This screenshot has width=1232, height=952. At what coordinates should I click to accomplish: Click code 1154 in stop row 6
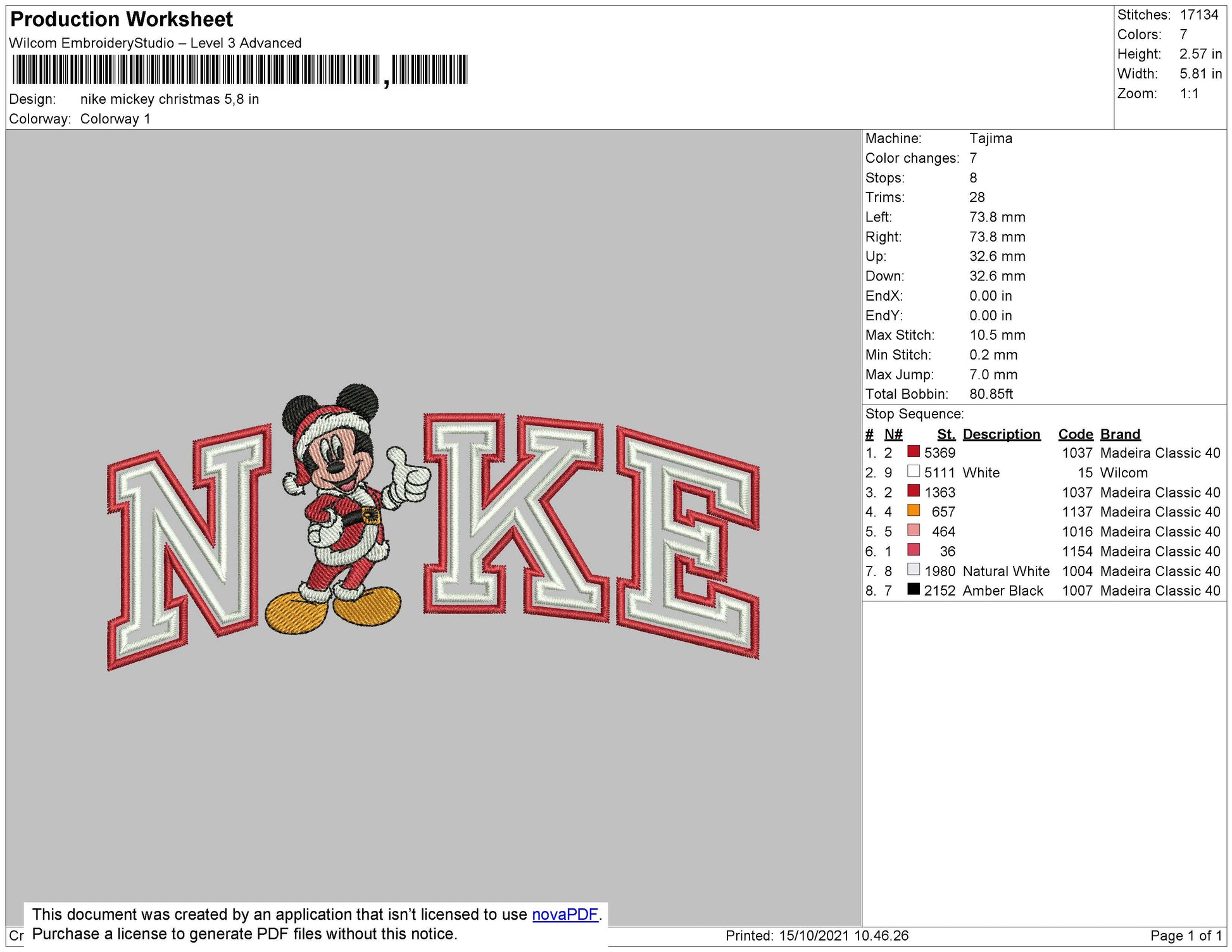[x=1077, y=551]
